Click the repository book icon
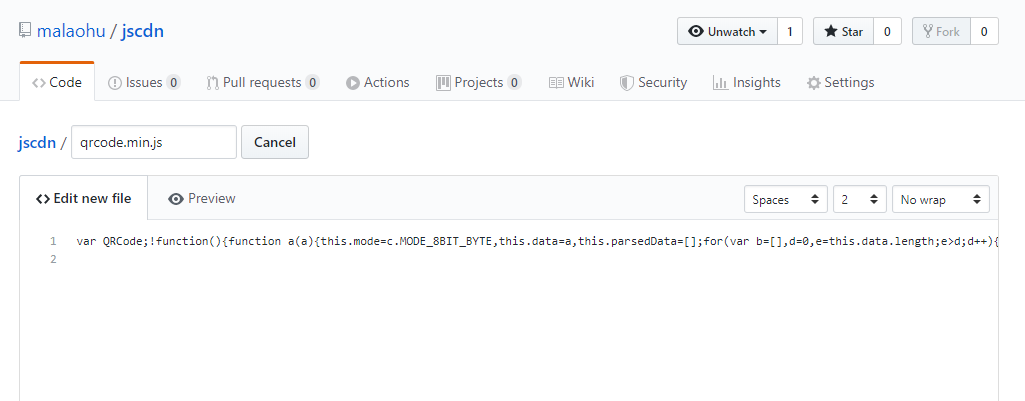1025x401 pixels. click(25, 30)
